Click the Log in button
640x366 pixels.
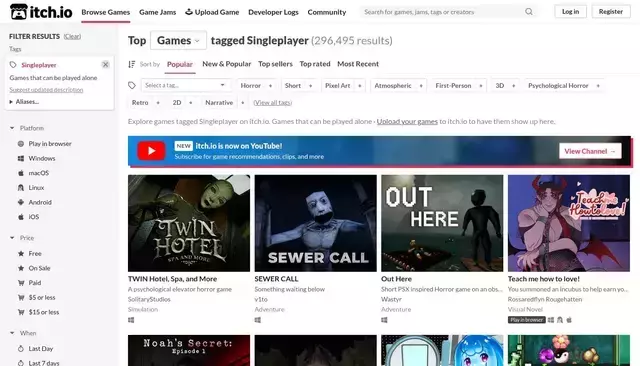click(x=570, y=11)
